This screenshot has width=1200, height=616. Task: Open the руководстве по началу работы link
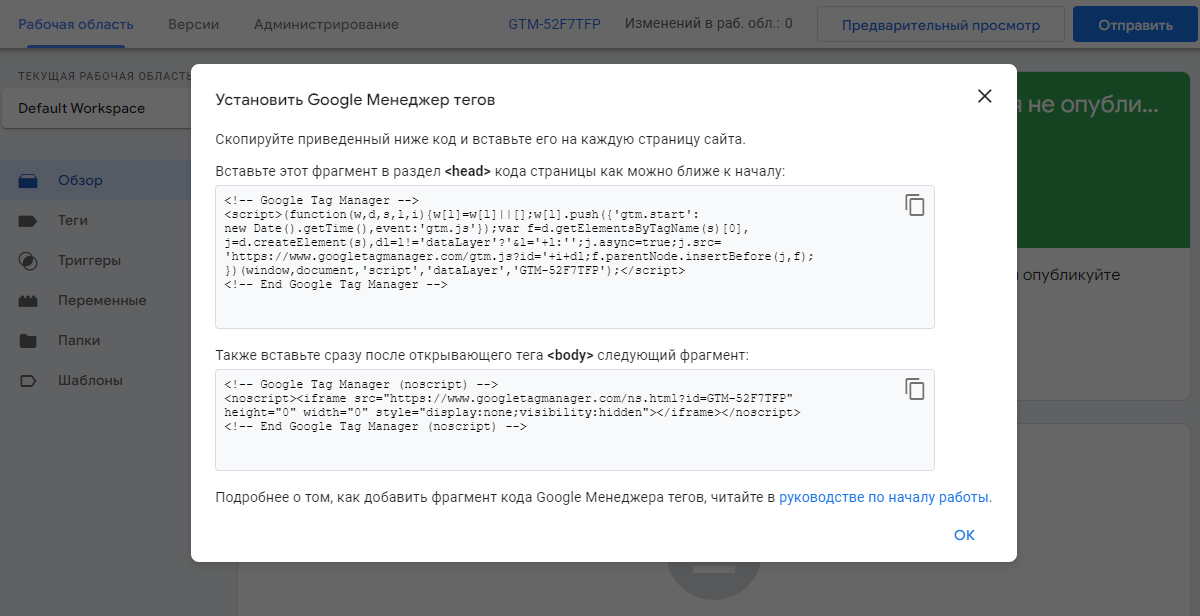pyautogui.click(x=884, y=497)
